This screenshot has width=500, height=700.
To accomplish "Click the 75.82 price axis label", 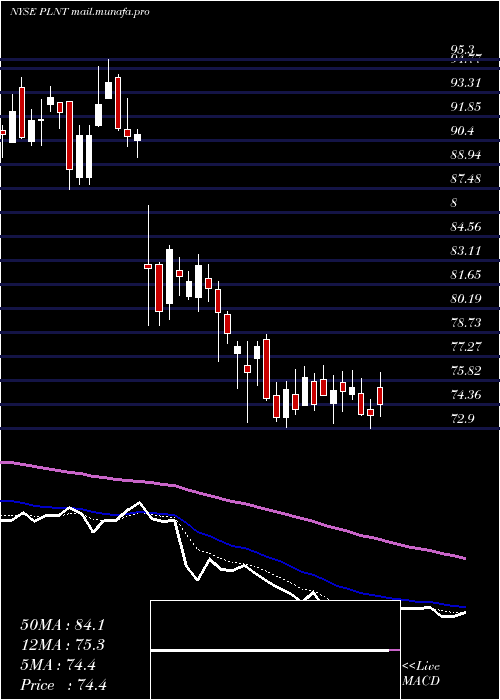I will [466, 371].
